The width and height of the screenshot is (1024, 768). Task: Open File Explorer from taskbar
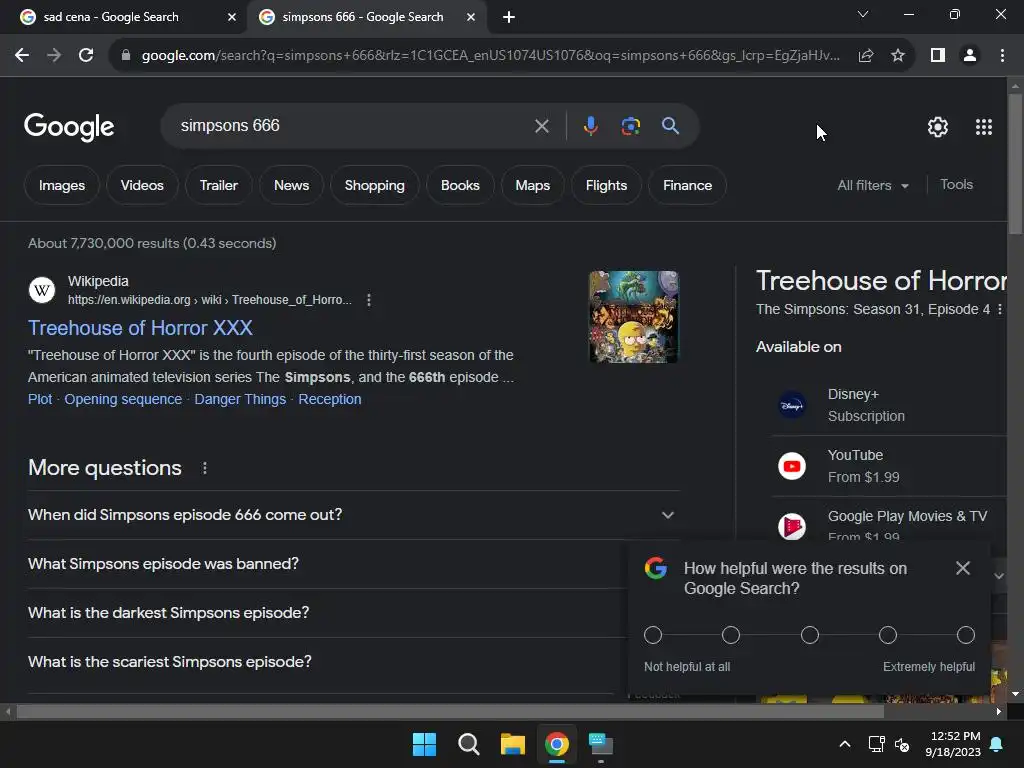513,744
